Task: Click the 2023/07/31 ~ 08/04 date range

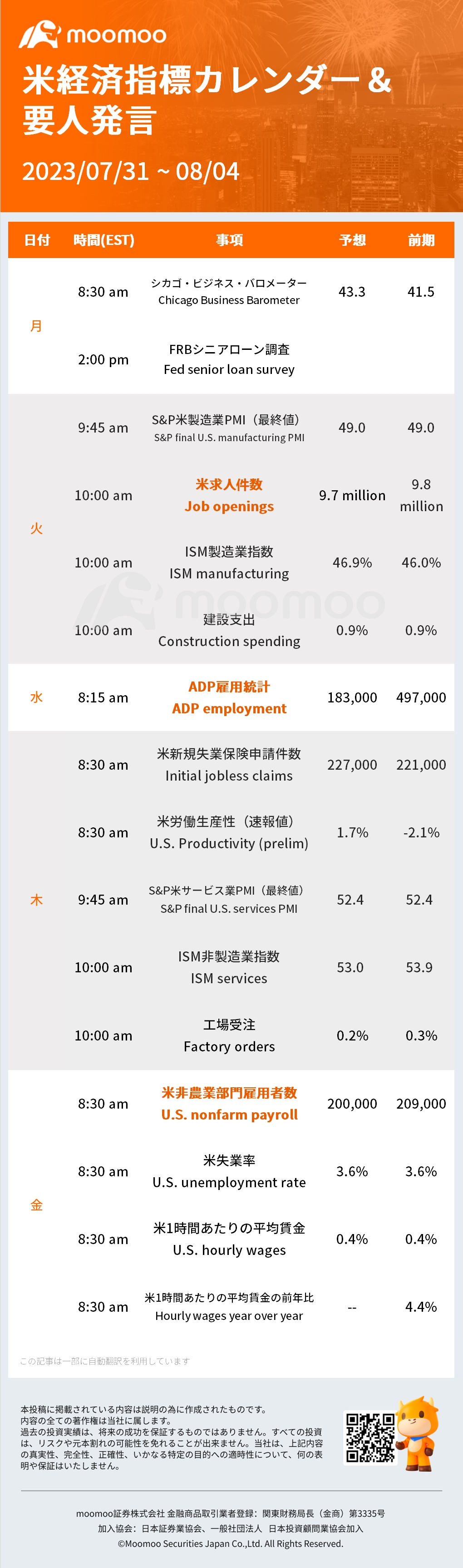Action: pos(131,172)
